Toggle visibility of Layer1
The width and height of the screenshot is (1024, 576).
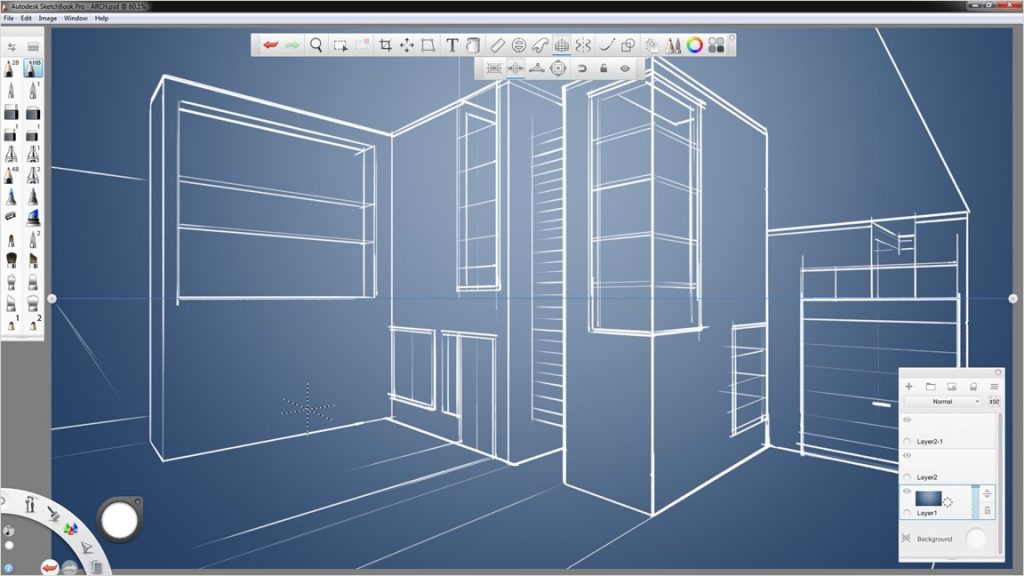point(907,492)
